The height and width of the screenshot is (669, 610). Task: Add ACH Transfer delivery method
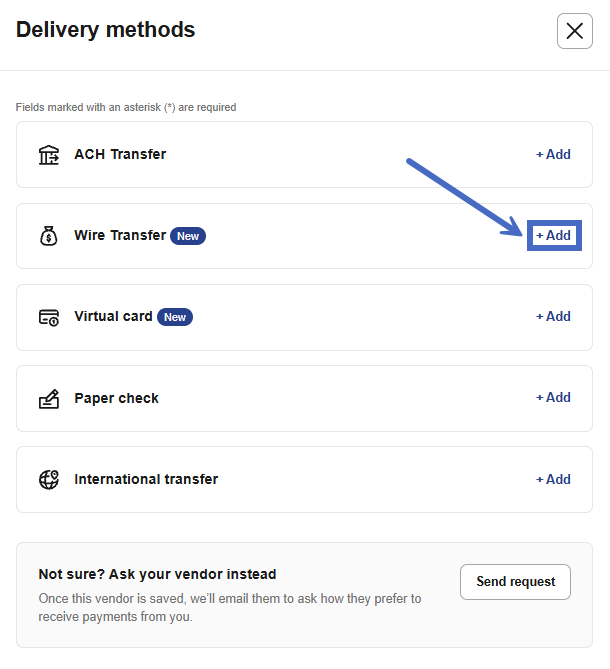pyautogui.click(x=553, y=155)
